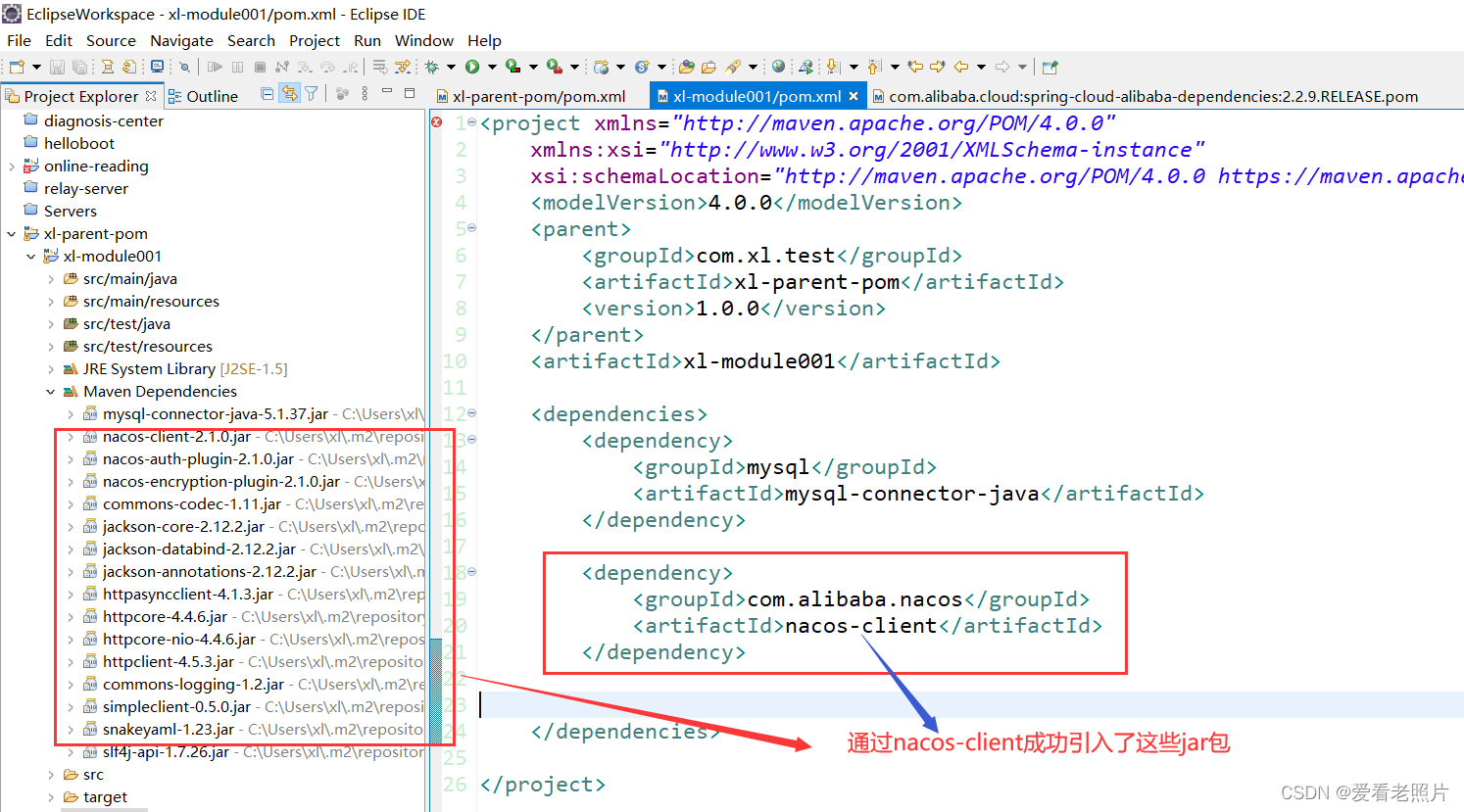Image resolution: width=1464 pixels, height=812 pixels.
Task: Click the New Server wizard icon
Action: point(602,67)
